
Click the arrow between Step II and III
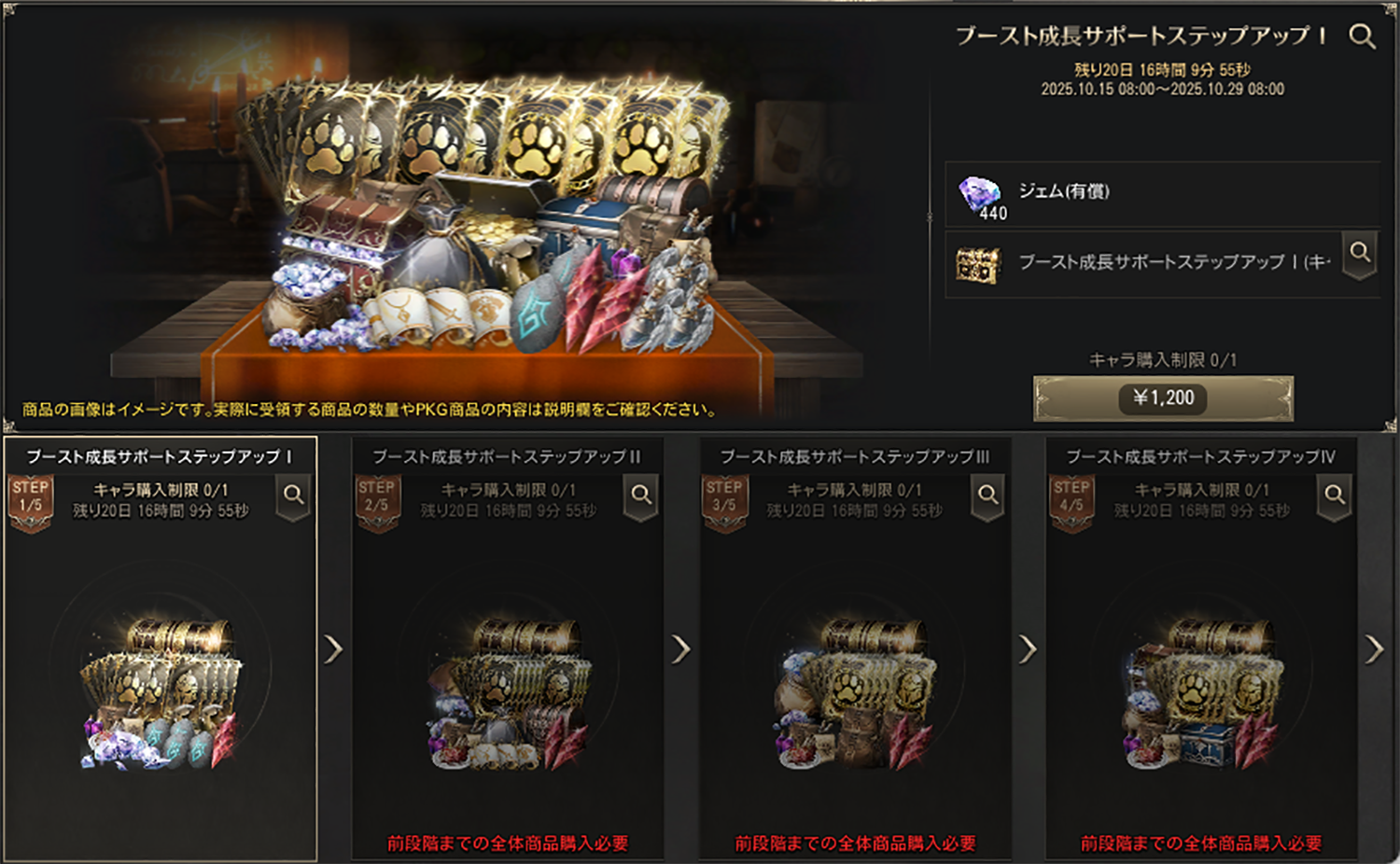tap(681, 648)
